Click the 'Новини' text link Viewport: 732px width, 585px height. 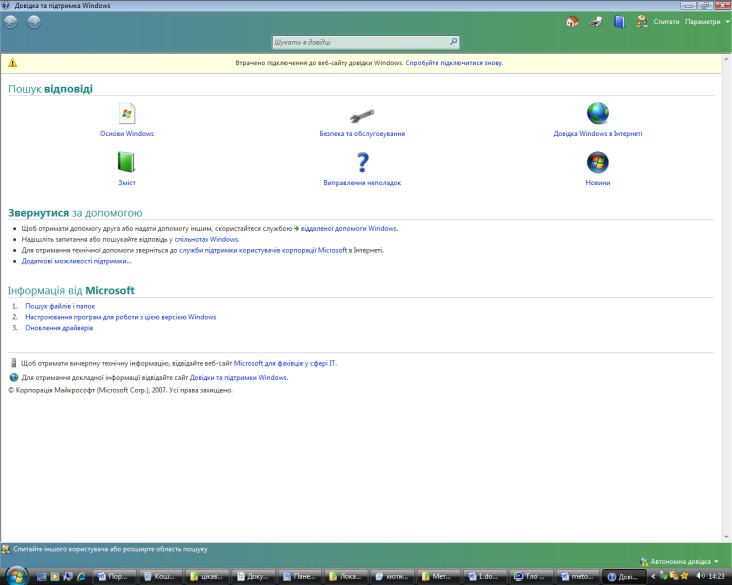(x=598, y=183)
